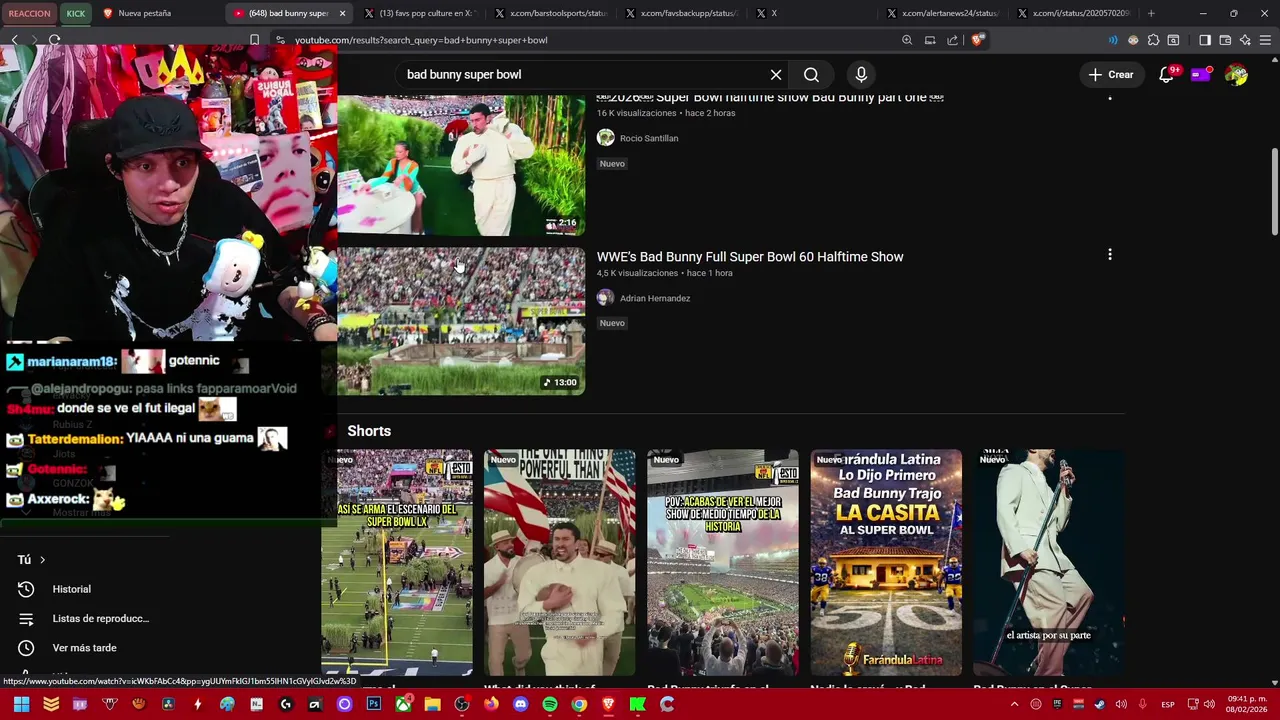
Task: Click the page vertical scrollbar thumb
Action: [1274, 192]
